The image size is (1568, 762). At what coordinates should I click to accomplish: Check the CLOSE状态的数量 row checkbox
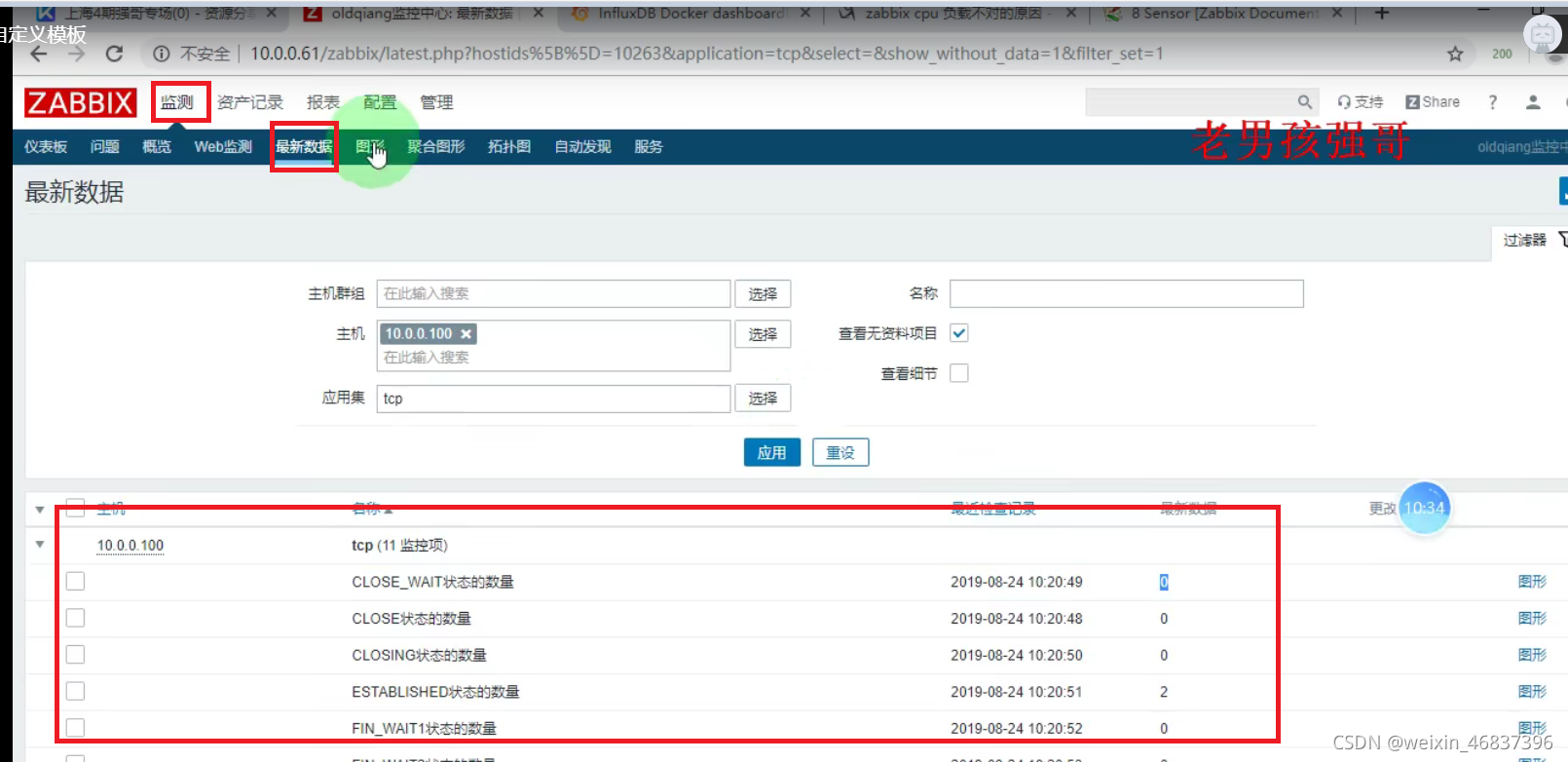click(x=75, y=618)
